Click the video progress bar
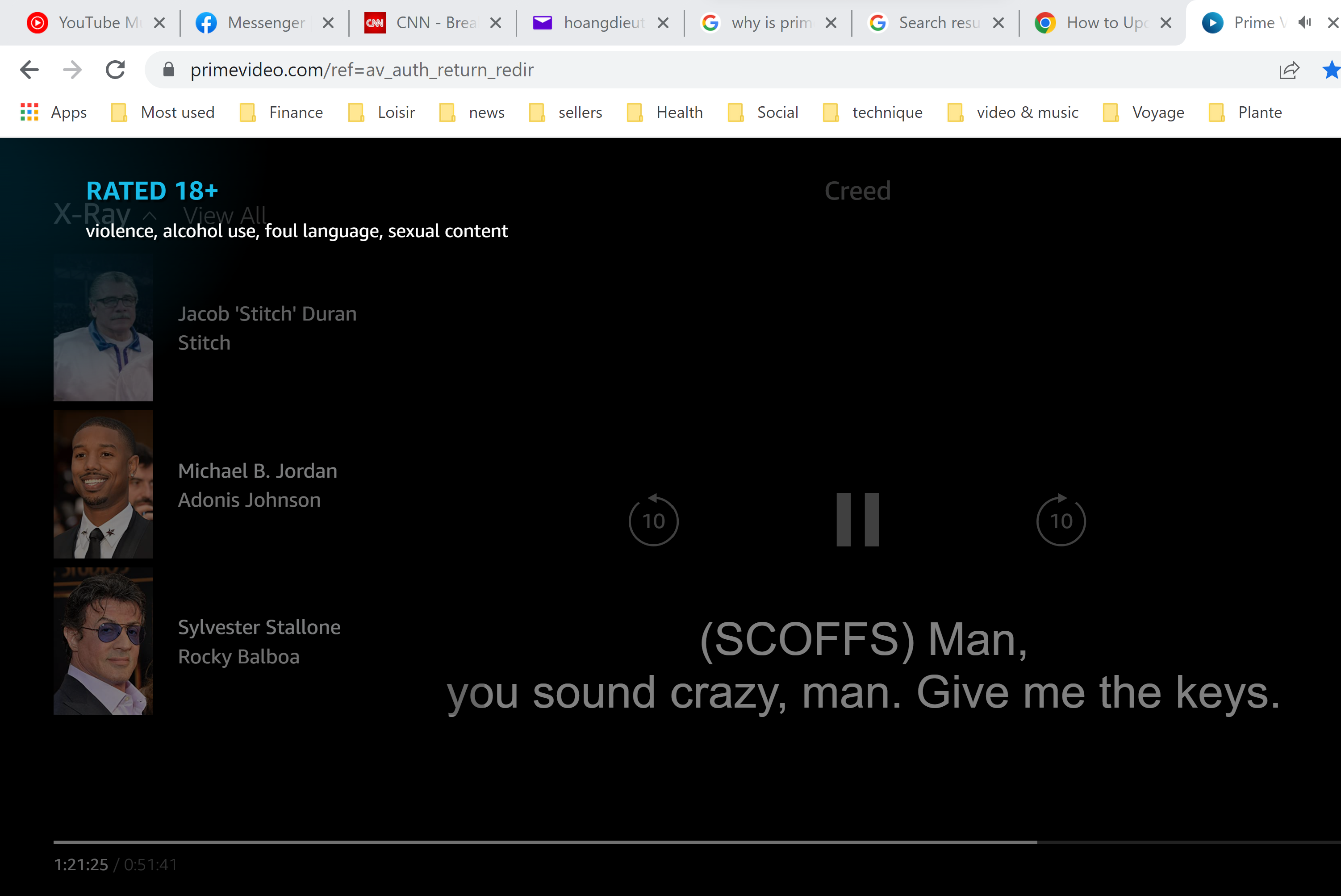The width and height of the screenshot is (1341, 896). tap(697, 842)
